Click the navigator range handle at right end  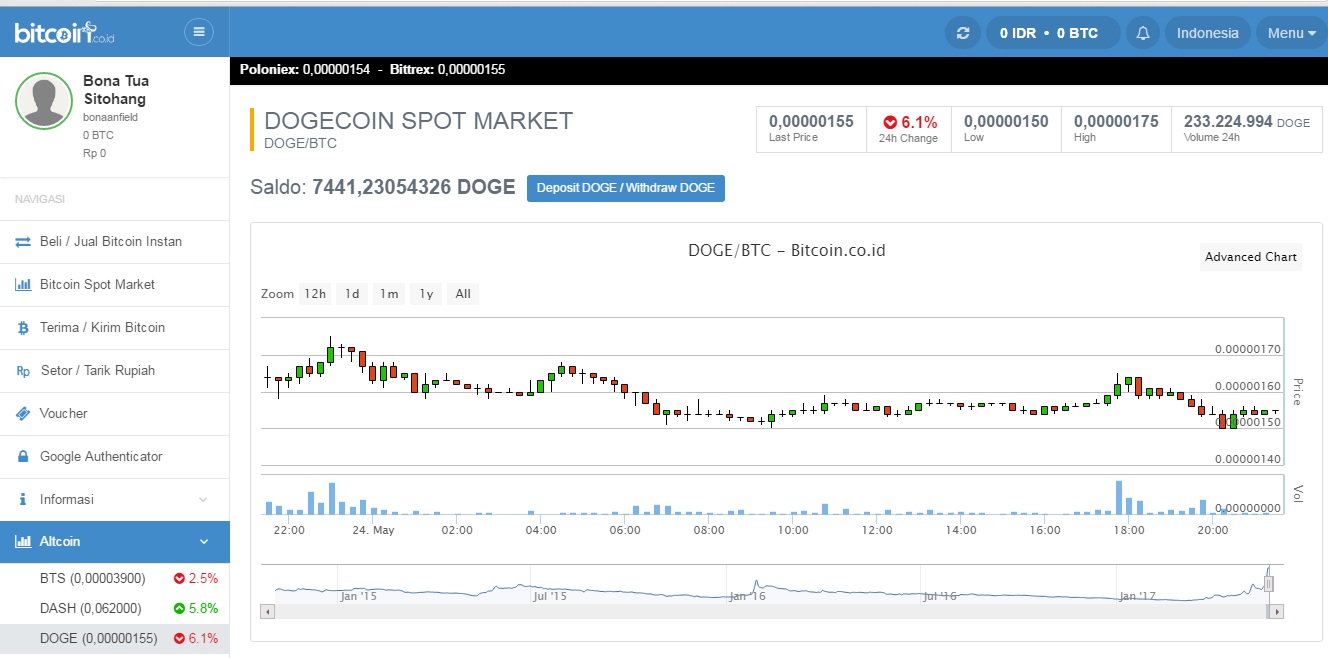coord(1268,584)
